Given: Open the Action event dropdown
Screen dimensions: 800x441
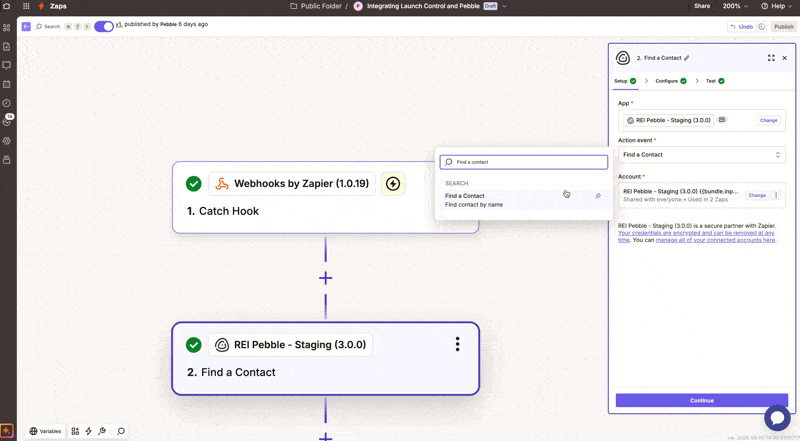Looking at the screenshot, I should 702,155.
